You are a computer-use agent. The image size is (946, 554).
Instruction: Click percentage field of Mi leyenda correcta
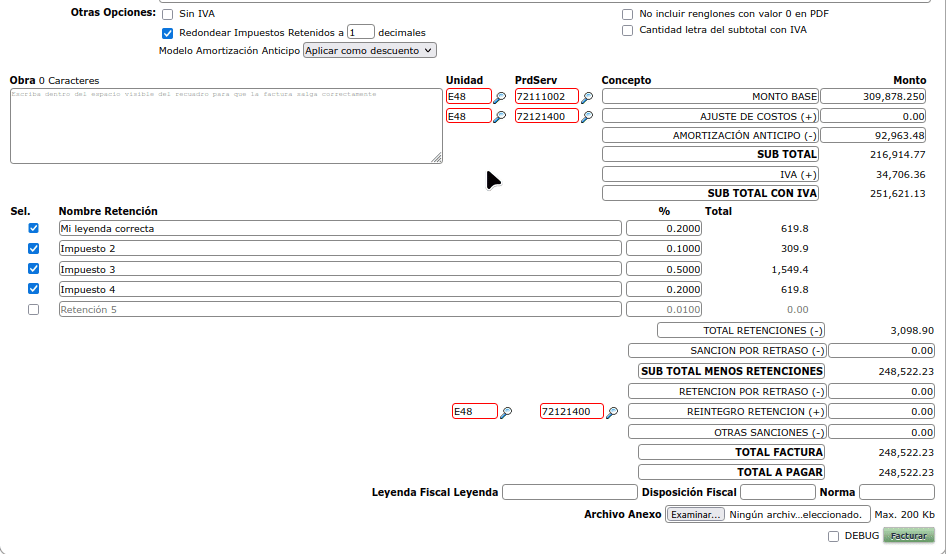[x=664, y=228]
